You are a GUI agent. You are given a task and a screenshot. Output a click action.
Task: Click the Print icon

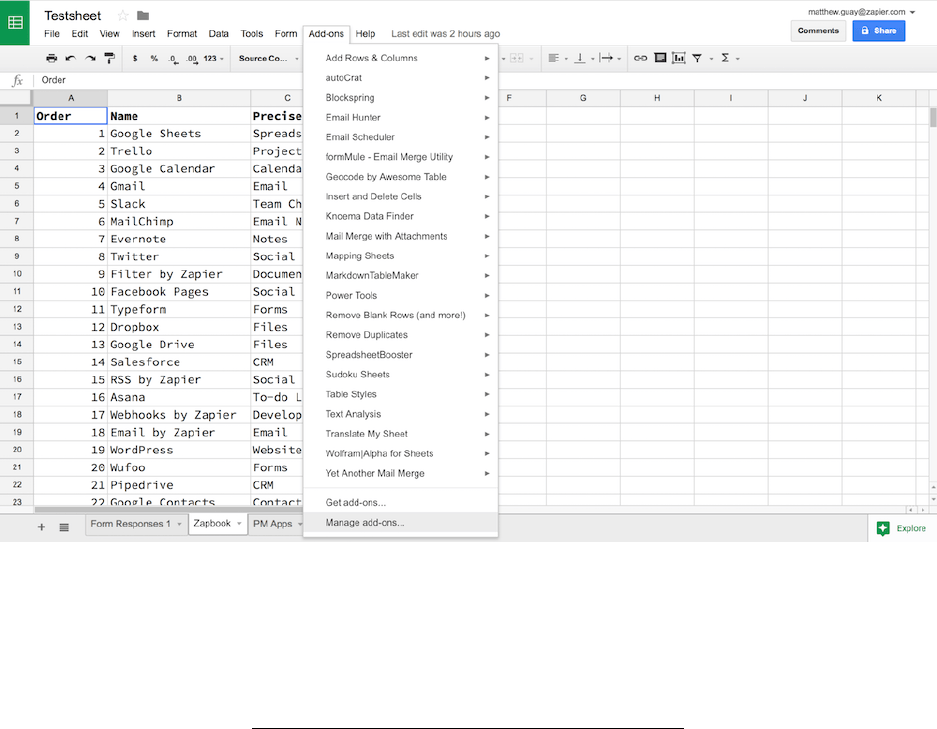(x=52, y=58)
